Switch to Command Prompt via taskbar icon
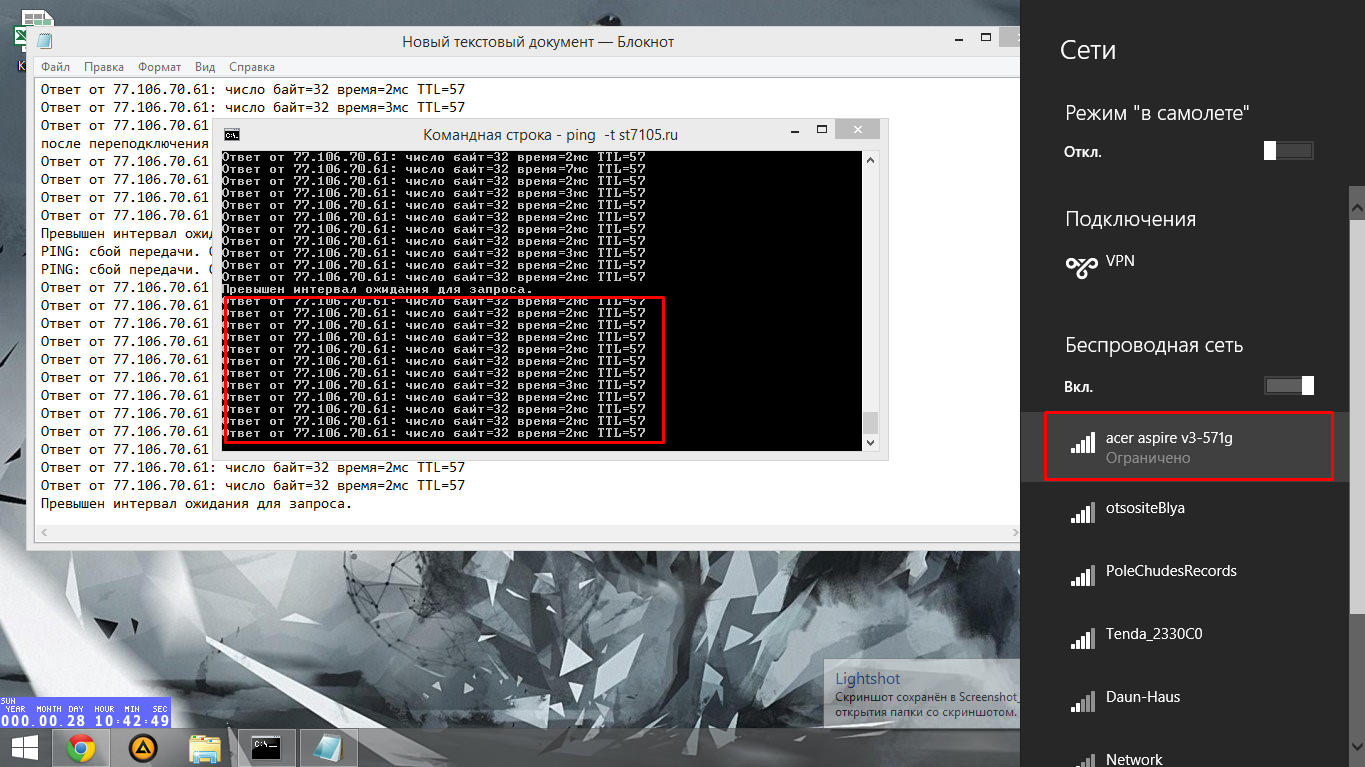This screenshot has width=1365, height=767. click(x=267, y=747)
